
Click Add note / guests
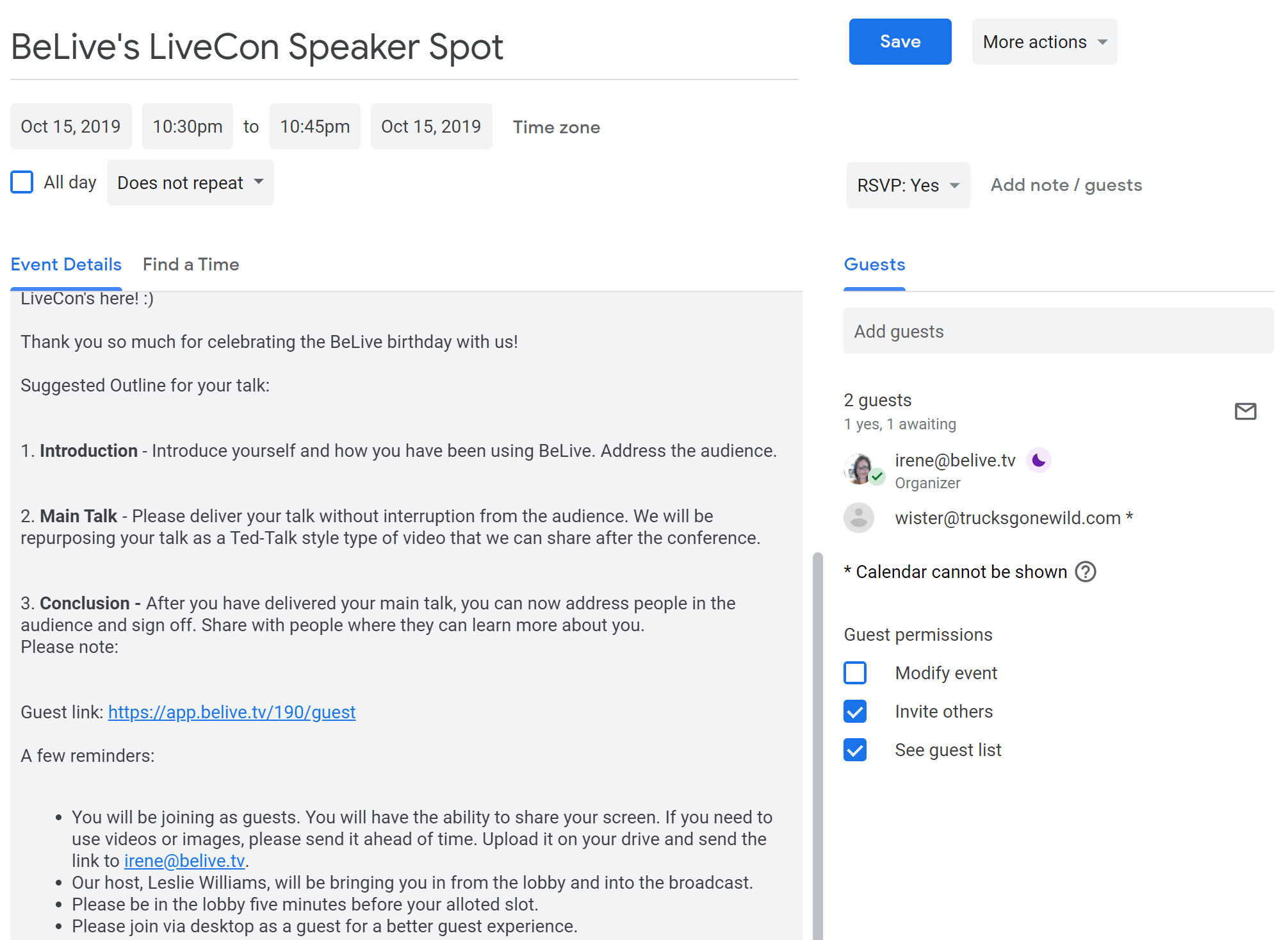click(x=1066, y=185)
